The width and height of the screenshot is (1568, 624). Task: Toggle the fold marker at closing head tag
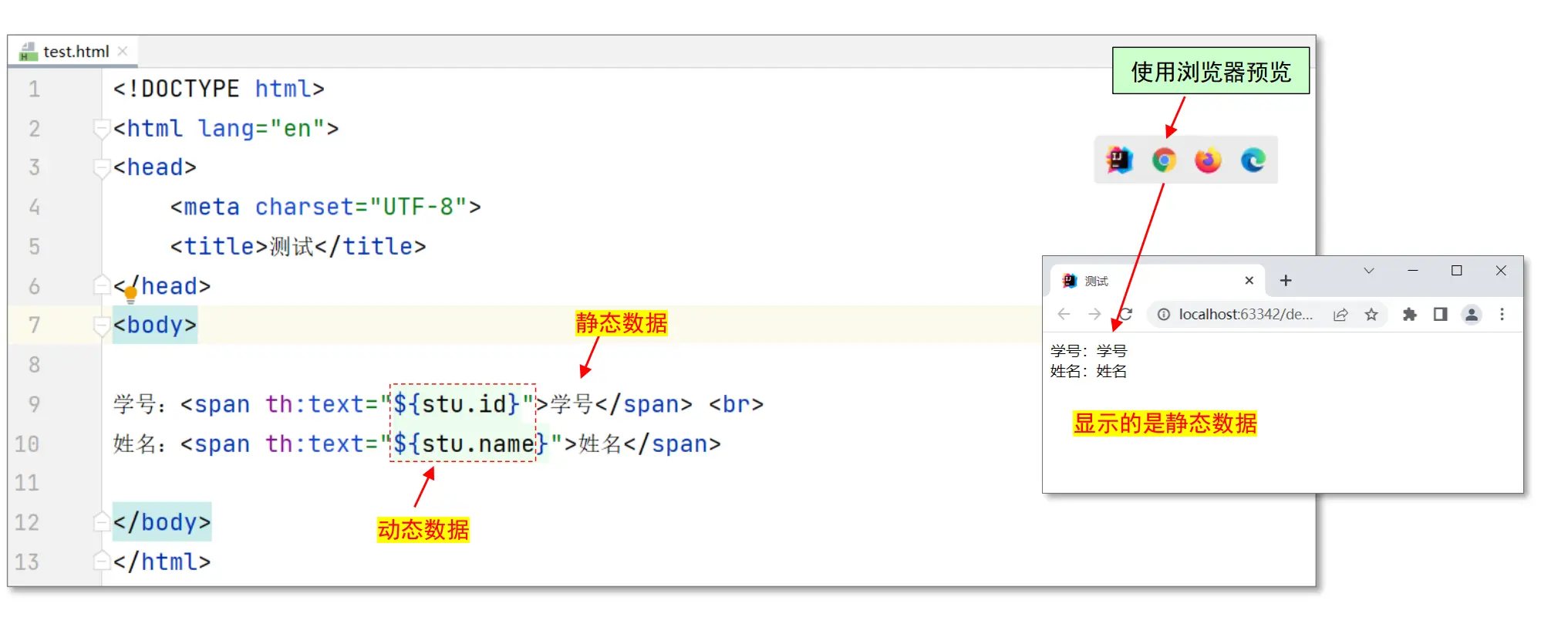[101, 286]
